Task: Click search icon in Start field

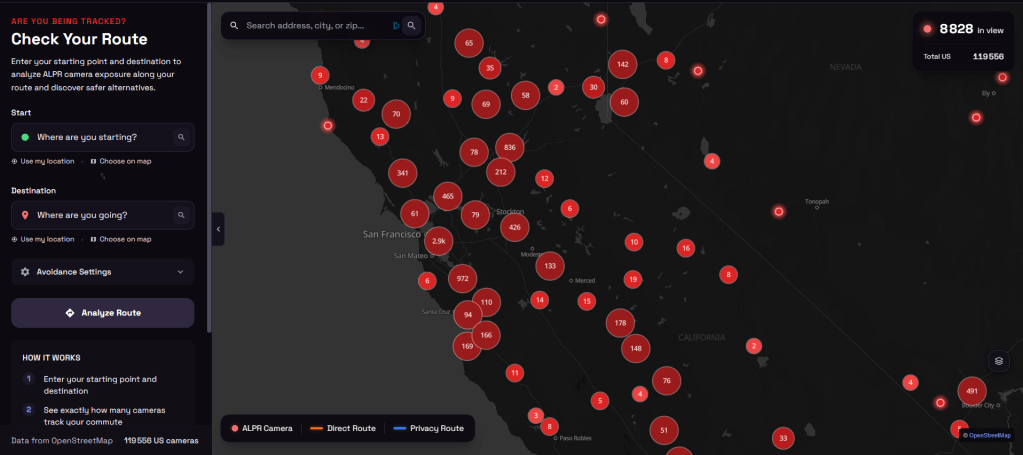Action: pyautogui.click(x=181, y=137)
